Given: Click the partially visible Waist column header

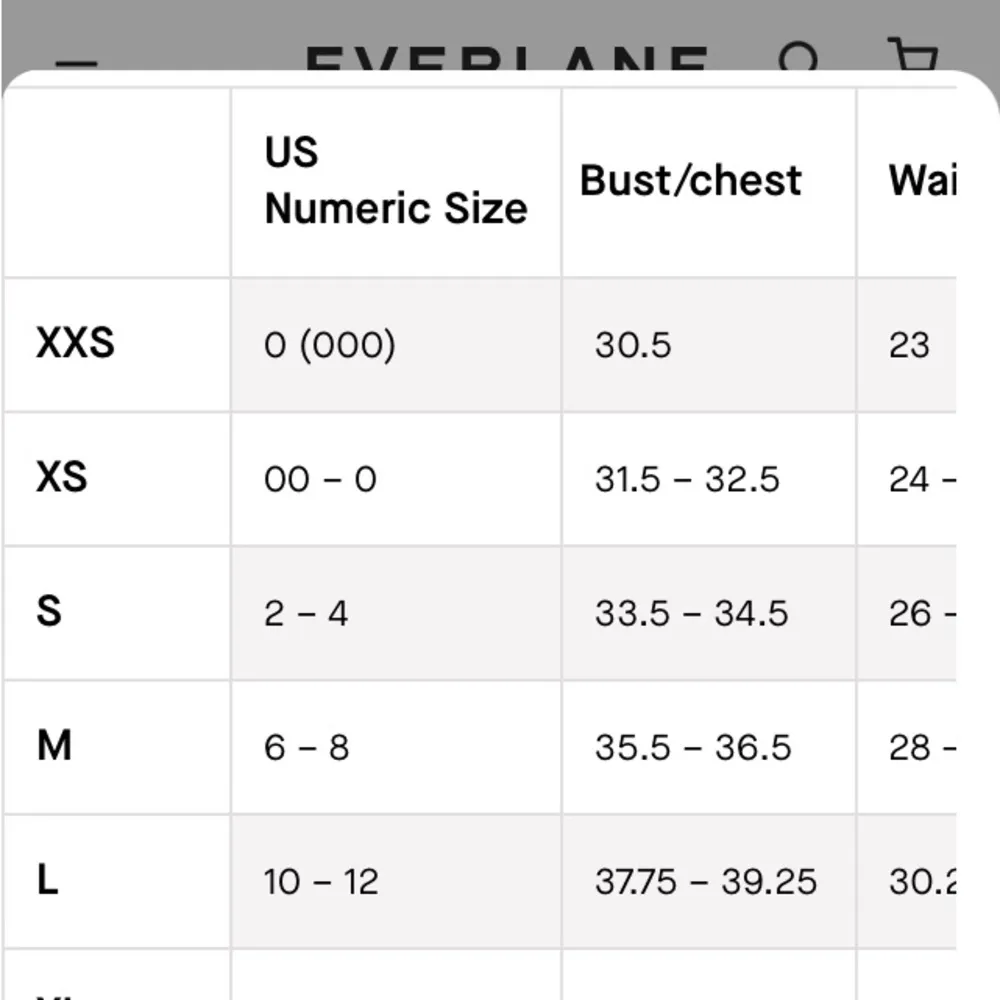Looking at the screenshot, I should click(921, 181).
